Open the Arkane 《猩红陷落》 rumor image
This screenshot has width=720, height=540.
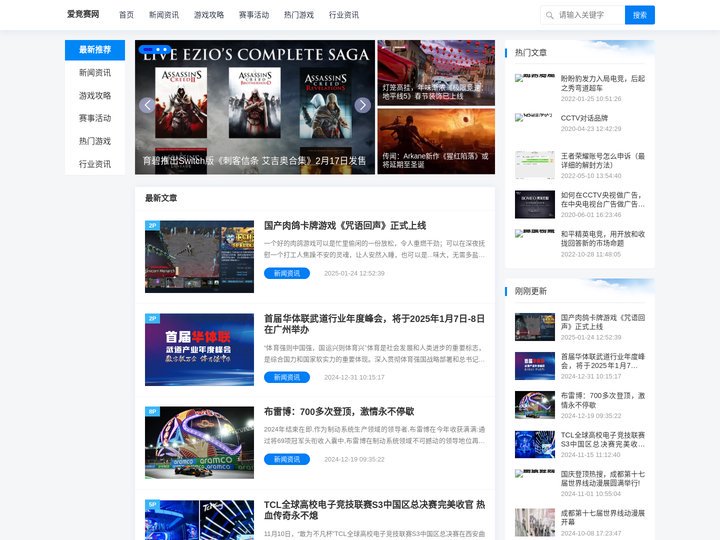[436, 141]
